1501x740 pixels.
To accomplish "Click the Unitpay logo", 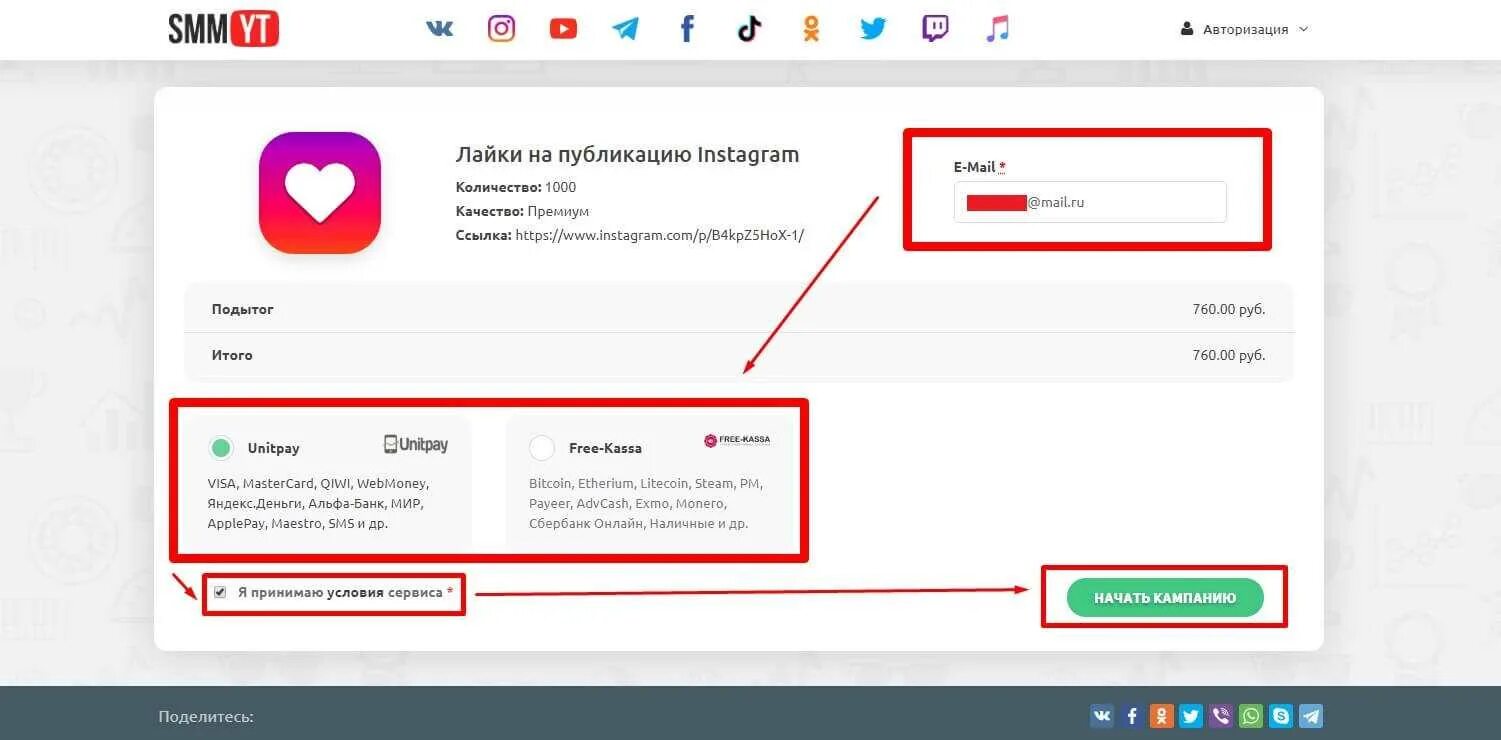I will tap(416, 444).
